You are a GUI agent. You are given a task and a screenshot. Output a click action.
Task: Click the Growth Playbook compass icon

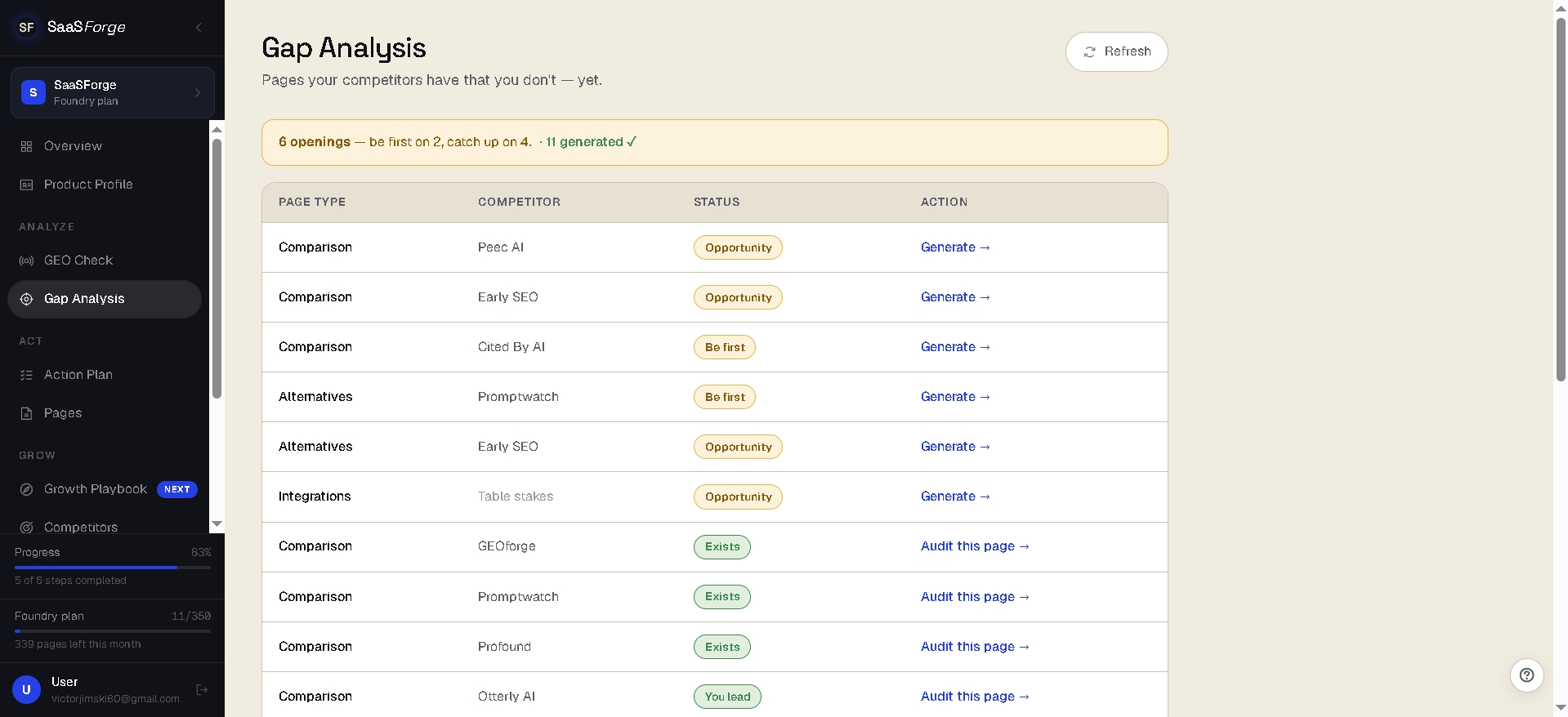click(x=26, y=489)
